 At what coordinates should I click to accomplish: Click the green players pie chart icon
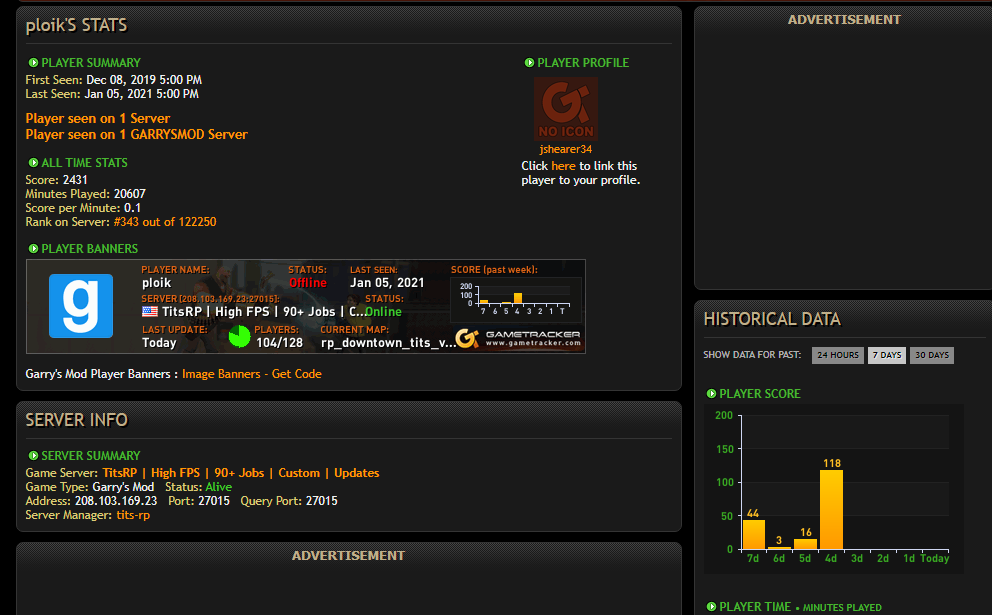click(239, 337)
